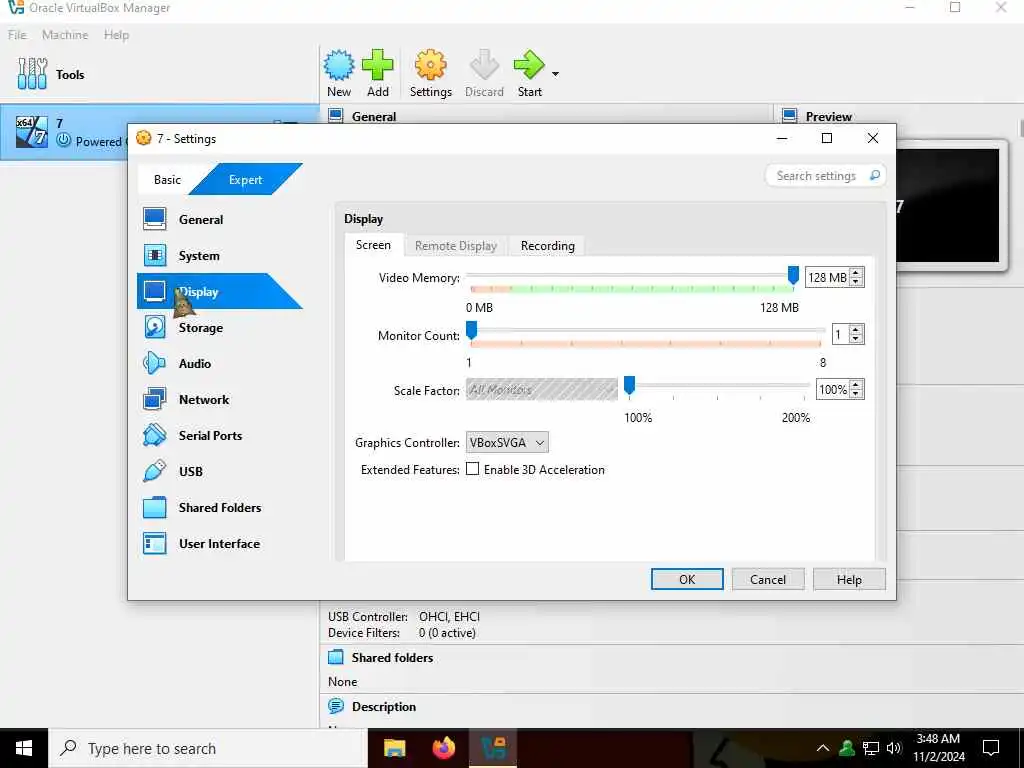This screenshot has width=1024, height=768.
Task: Click the volume icon in system tray
Action: 894,748
